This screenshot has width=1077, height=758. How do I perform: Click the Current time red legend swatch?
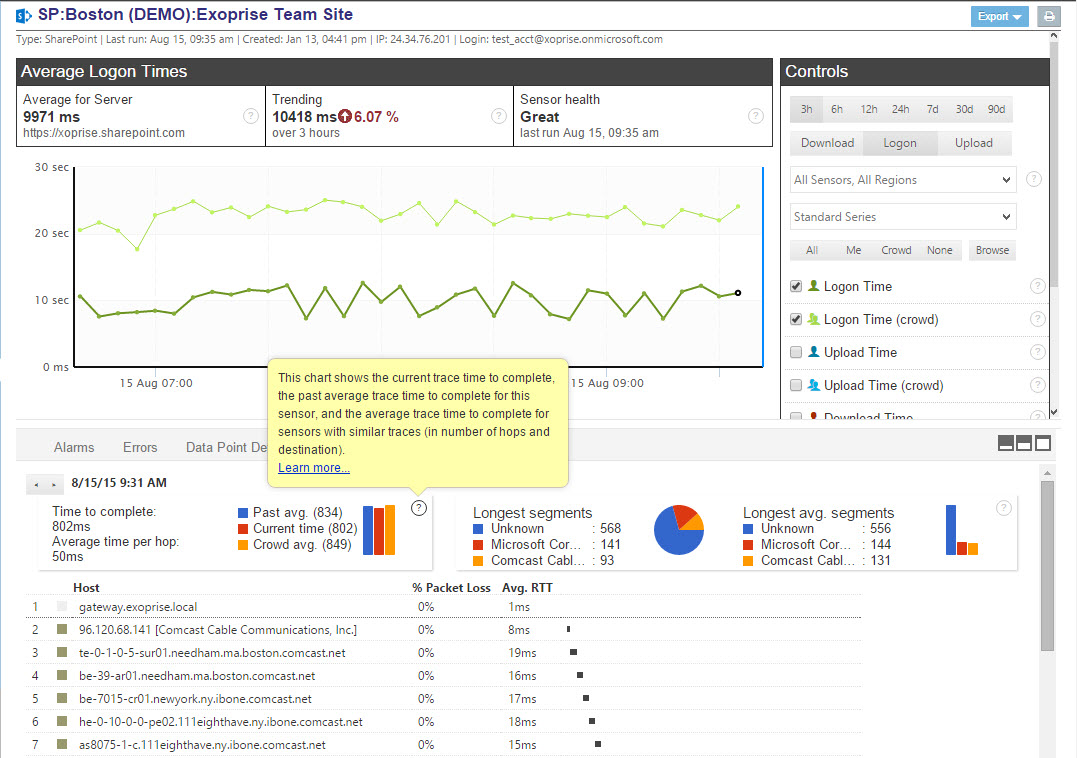[x=242, y=529]
